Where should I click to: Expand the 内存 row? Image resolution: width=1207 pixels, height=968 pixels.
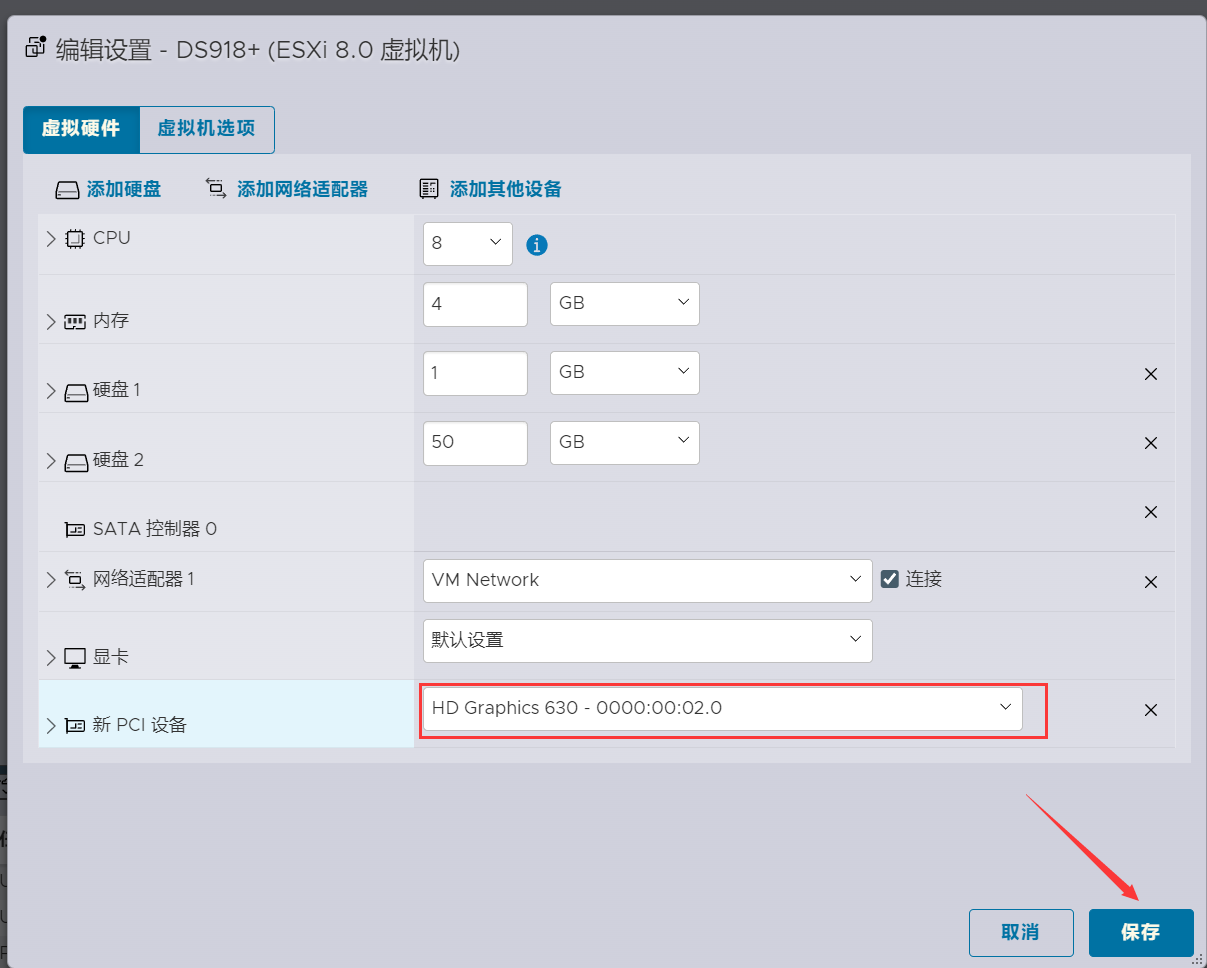(51, 322)
